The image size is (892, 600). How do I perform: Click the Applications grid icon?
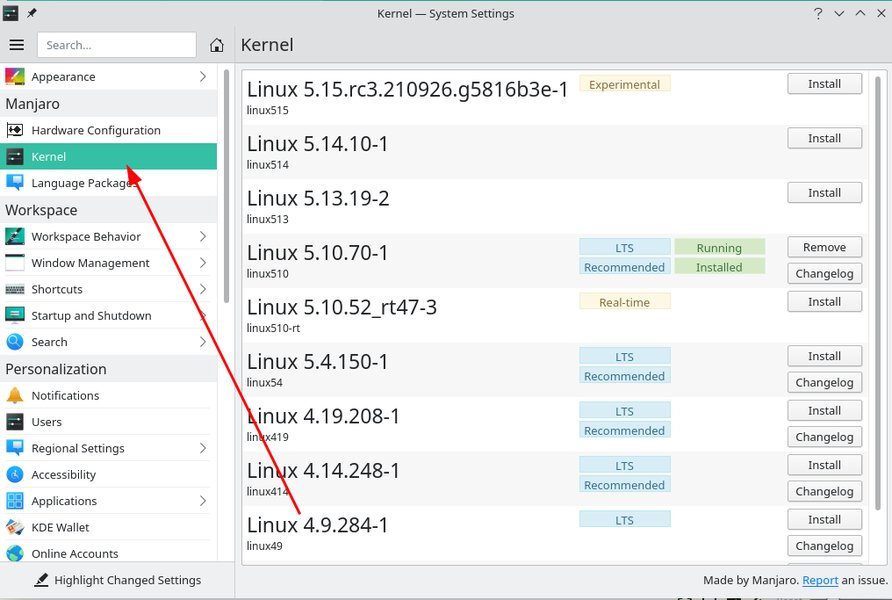(14, 500)
